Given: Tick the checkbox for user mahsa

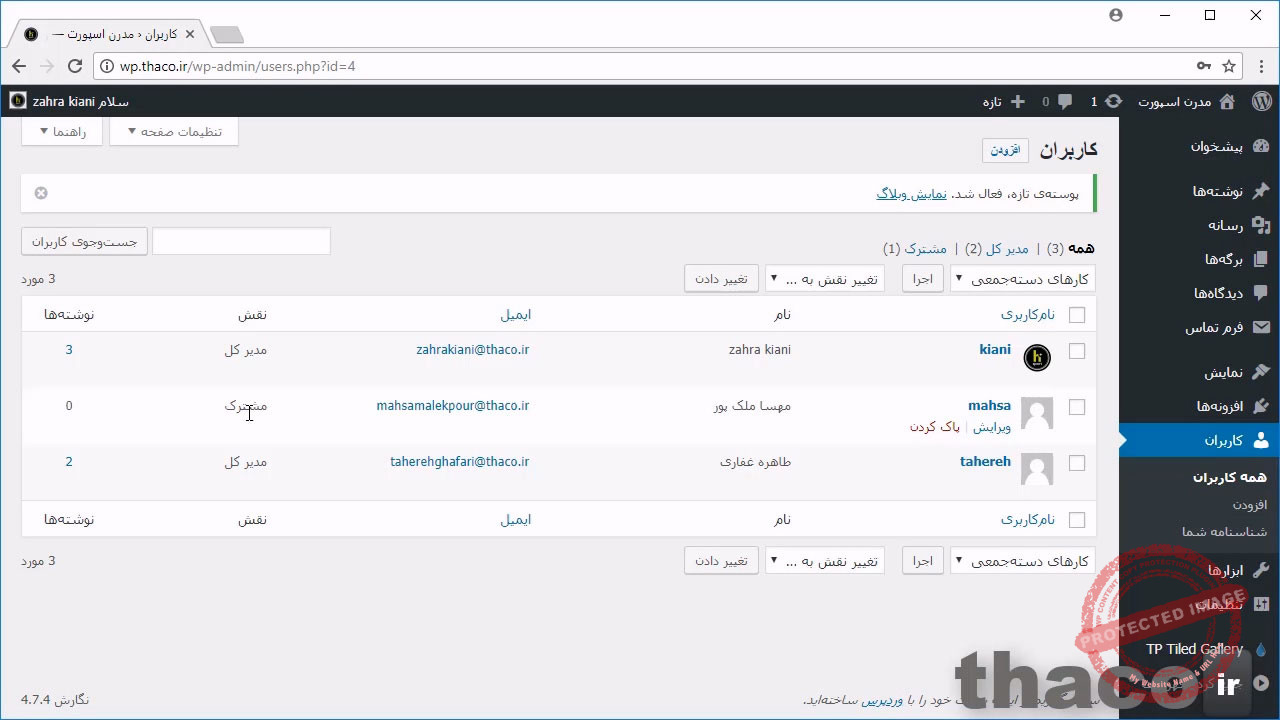Looking at the screenshot, I should [1077, 407].
